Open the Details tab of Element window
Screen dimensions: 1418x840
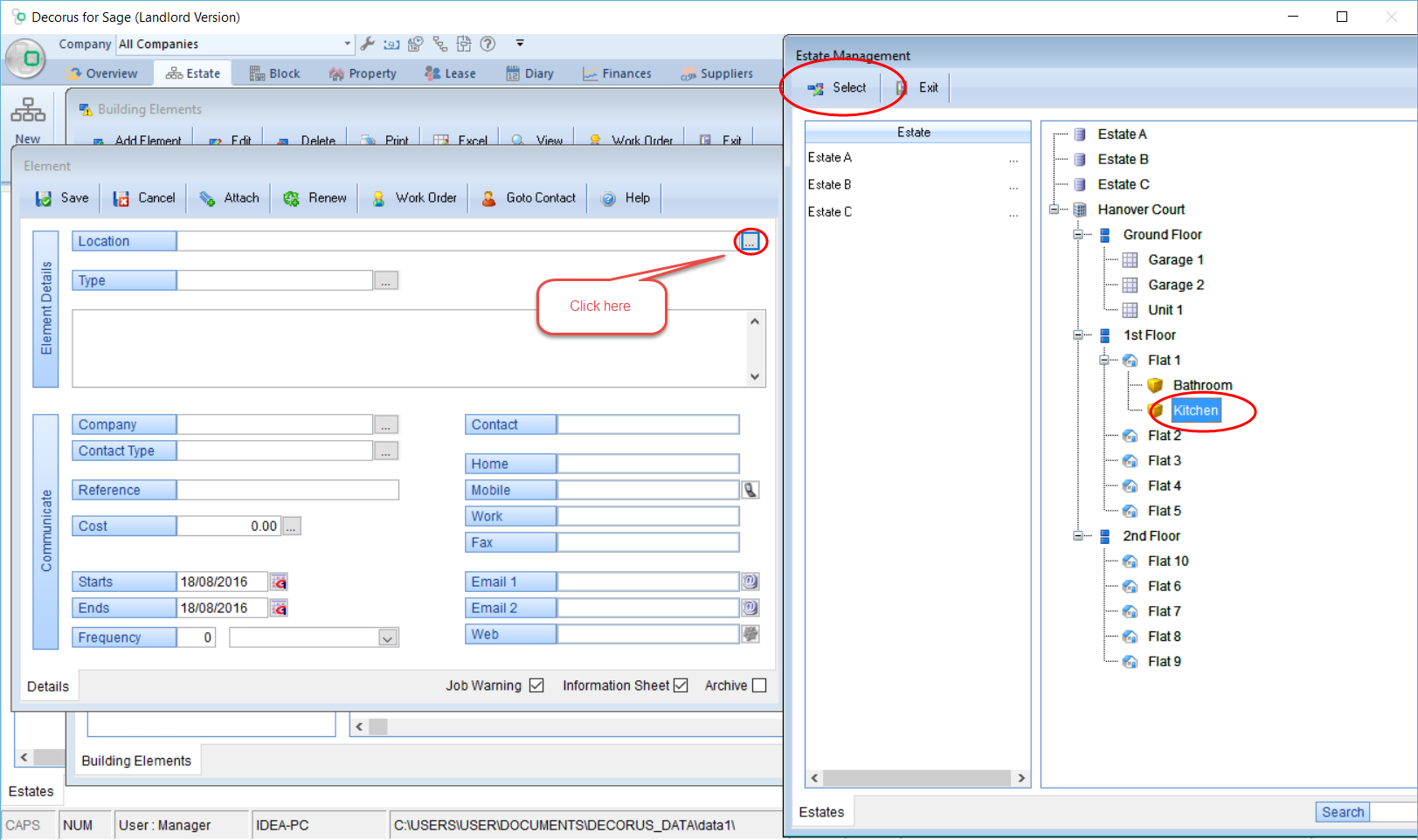coord(48,686)
